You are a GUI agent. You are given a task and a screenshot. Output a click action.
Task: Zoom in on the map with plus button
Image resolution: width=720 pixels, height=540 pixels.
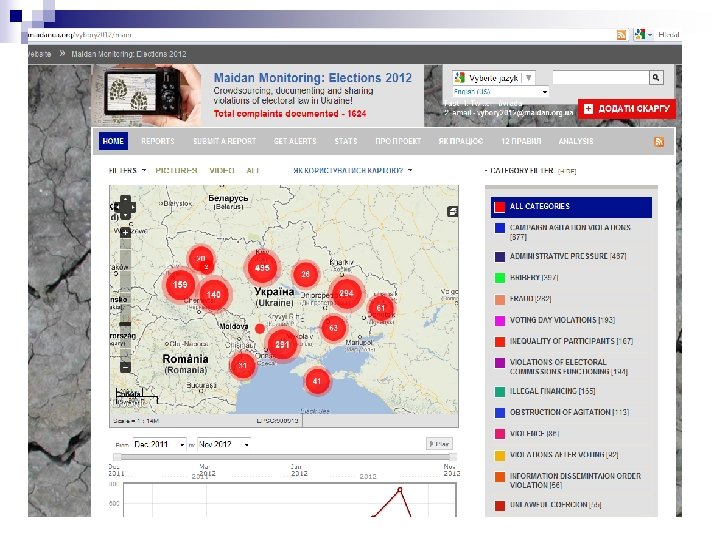(125, 233)
